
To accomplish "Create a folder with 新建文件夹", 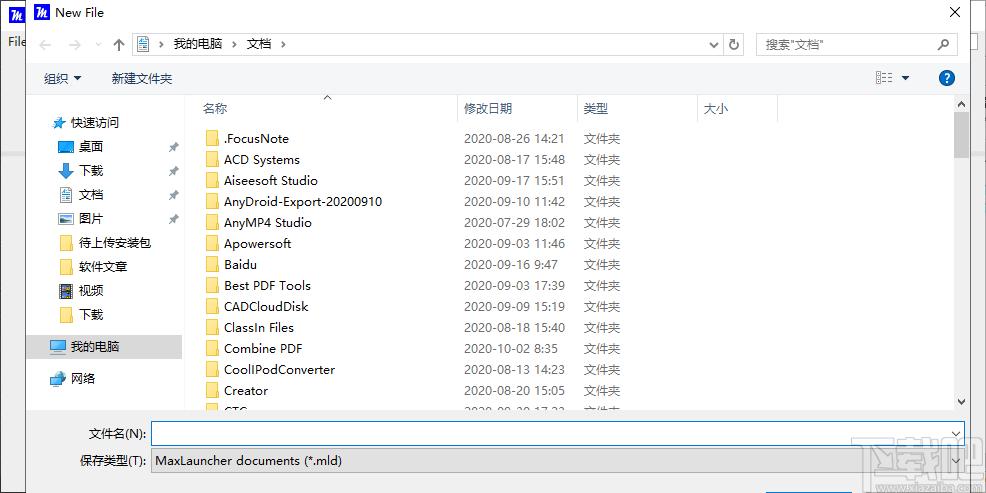I will [x=141, y=79].
